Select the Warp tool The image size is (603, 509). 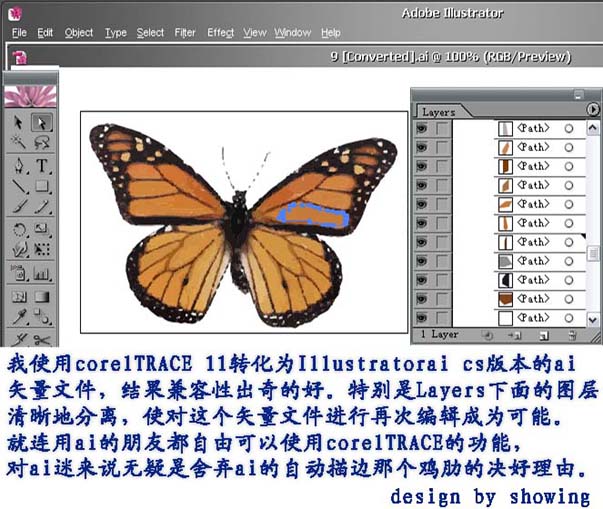18,249
